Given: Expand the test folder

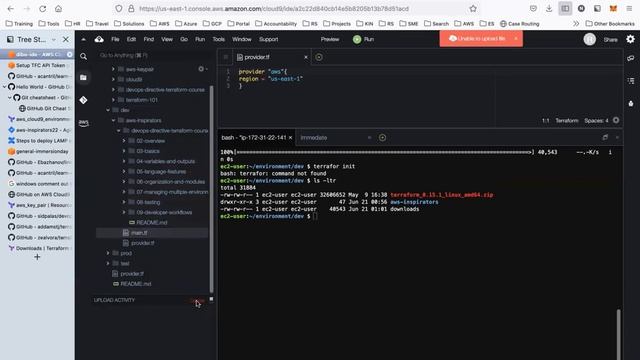Looking at the screenshot, I should [x=108, y=263].
